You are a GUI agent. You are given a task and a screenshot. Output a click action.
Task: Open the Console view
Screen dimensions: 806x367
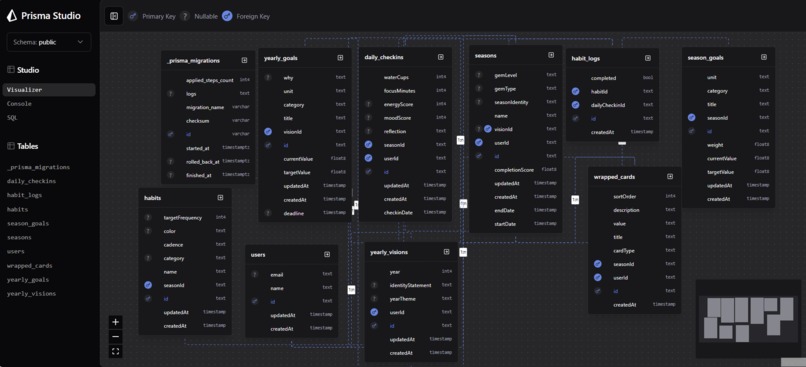point(19,103)
